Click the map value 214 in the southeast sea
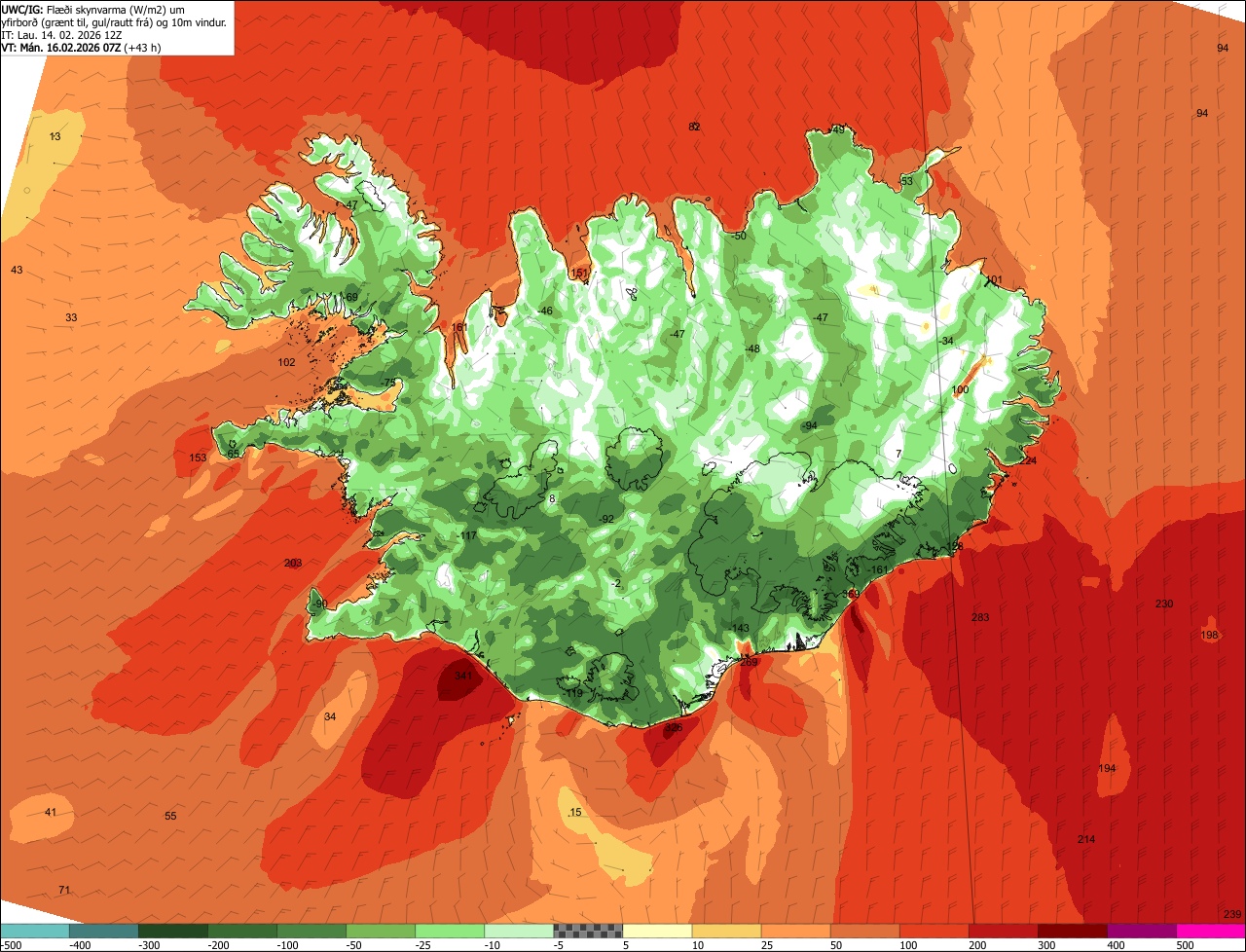The image size is (1246, 952). click(x=1086, y=840)
